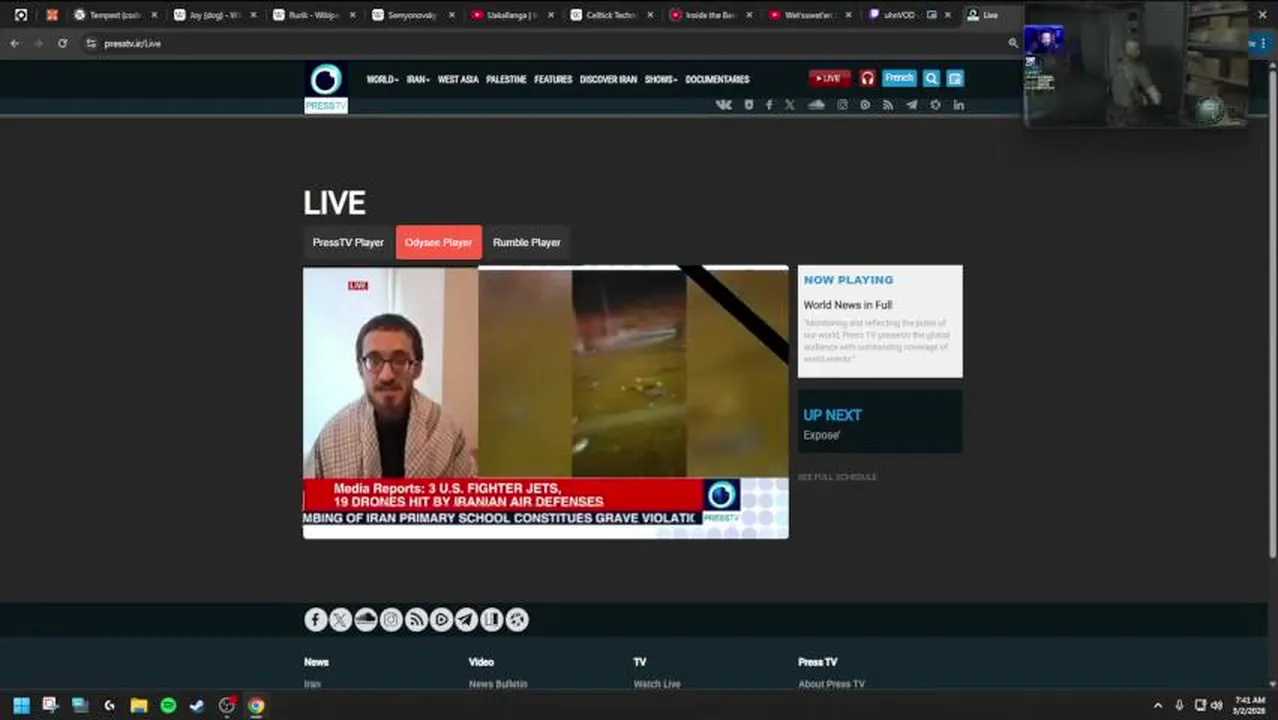Open the Windows Start menu
The height and width of the screenshot is (720, 1278).
(x=21, y=705)
